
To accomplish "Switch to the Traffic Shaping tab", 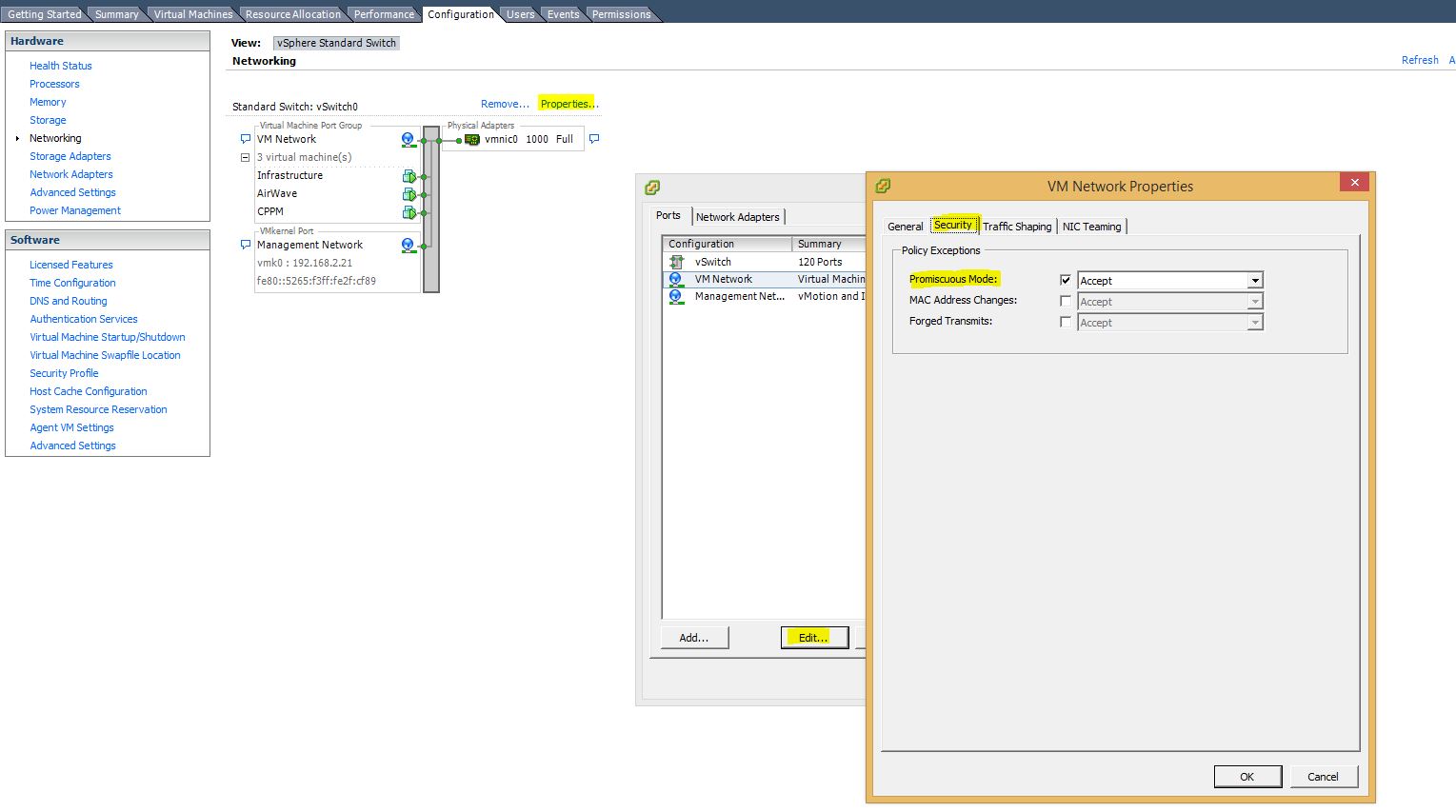I will tap(1017, 226).
